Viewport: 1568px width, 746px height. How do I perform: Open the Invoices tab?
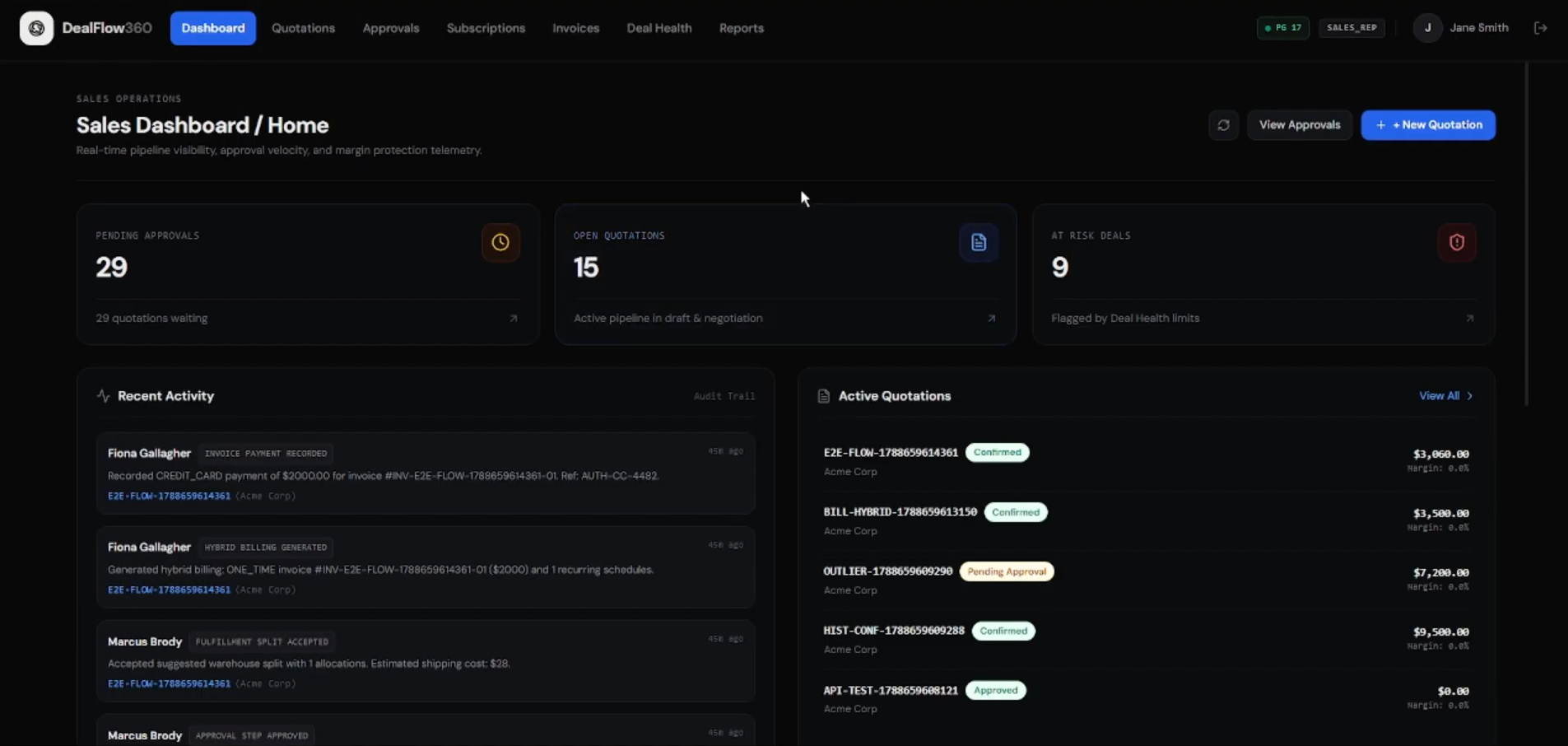576,28
